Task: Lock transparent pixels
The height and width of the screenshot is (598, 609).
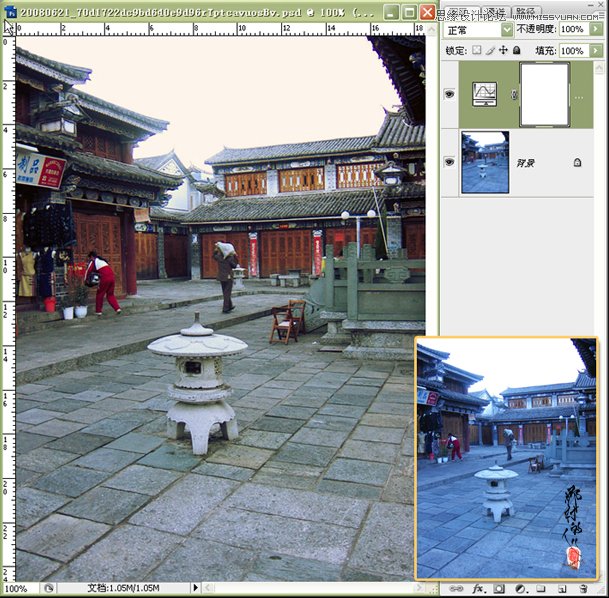Action: tap(477, 50)
